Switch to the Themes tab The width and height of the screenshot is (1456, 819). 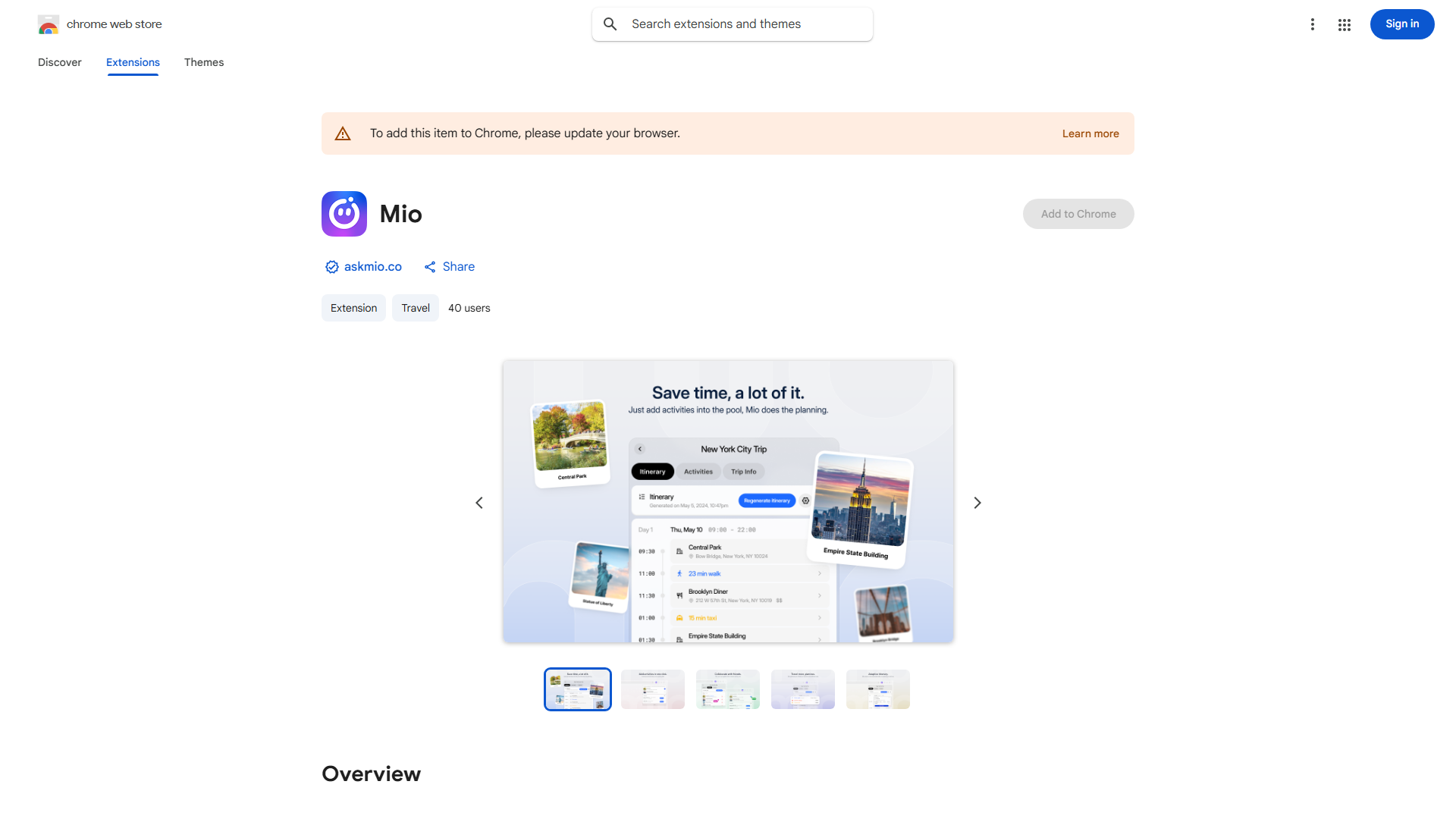tap(204, 62)
